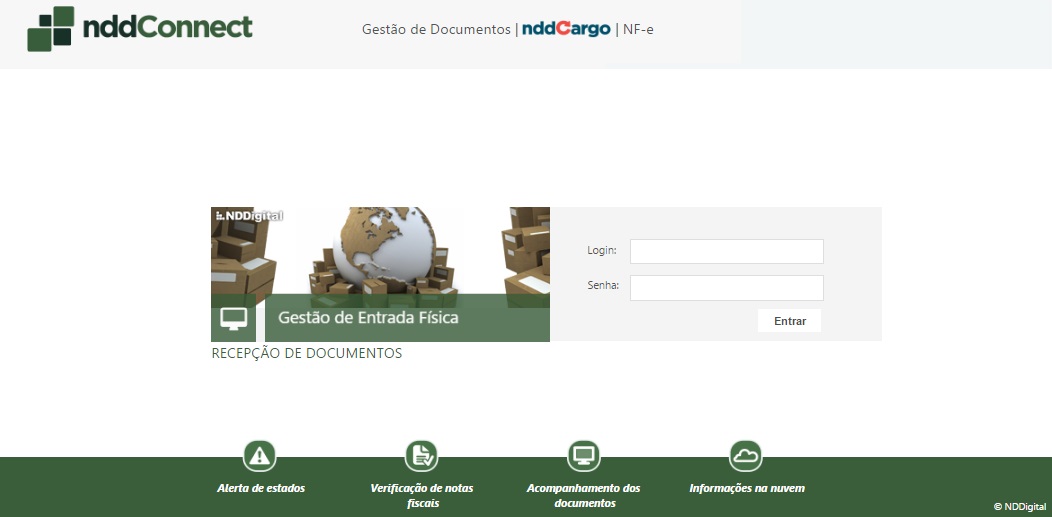Click the RECEPÇÃO DE DOCUMENTOS heading
The image size is (1052, 517).
[307, 353]
